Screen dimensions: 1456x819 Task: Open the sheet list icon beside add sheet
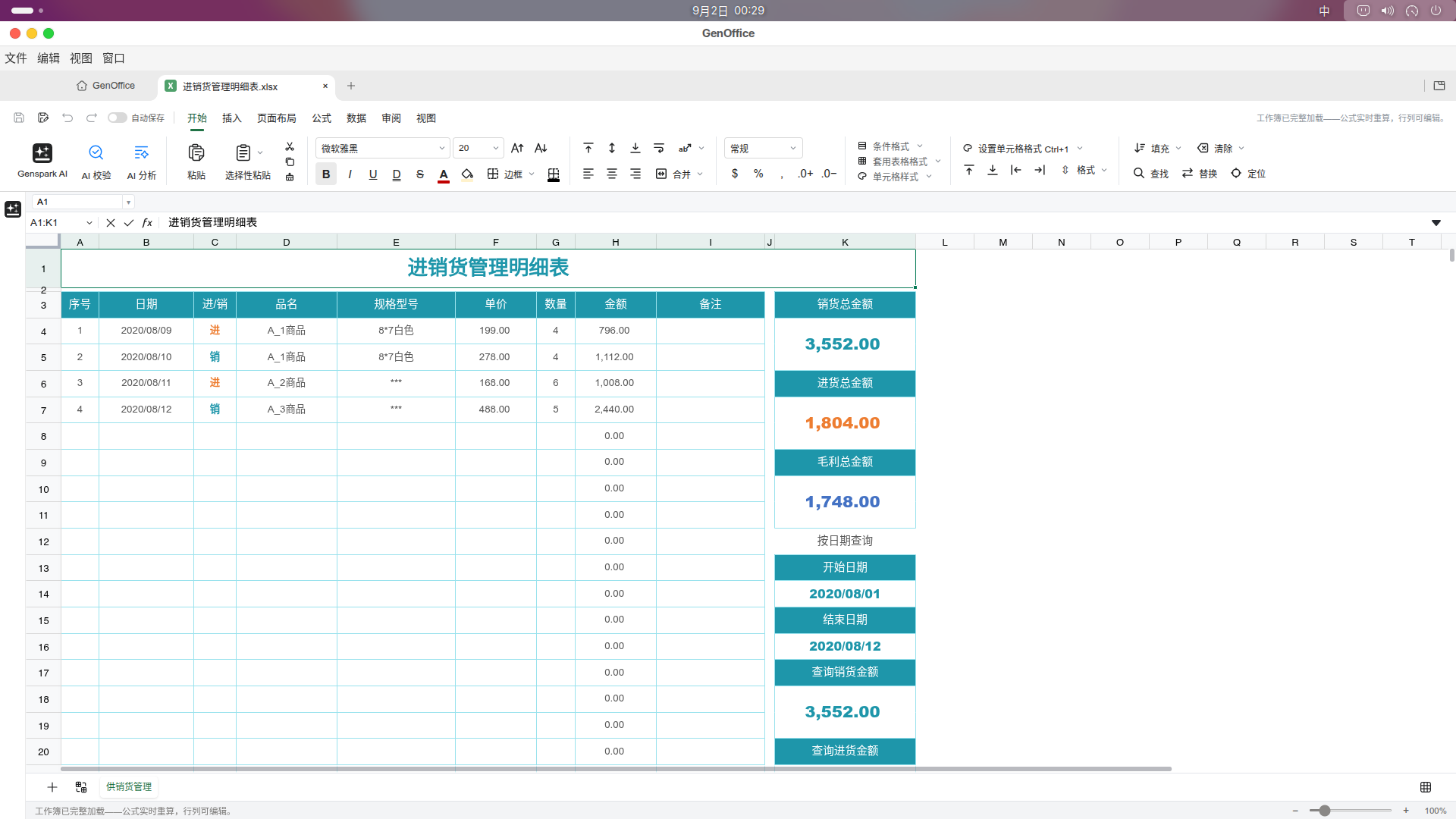81,787
